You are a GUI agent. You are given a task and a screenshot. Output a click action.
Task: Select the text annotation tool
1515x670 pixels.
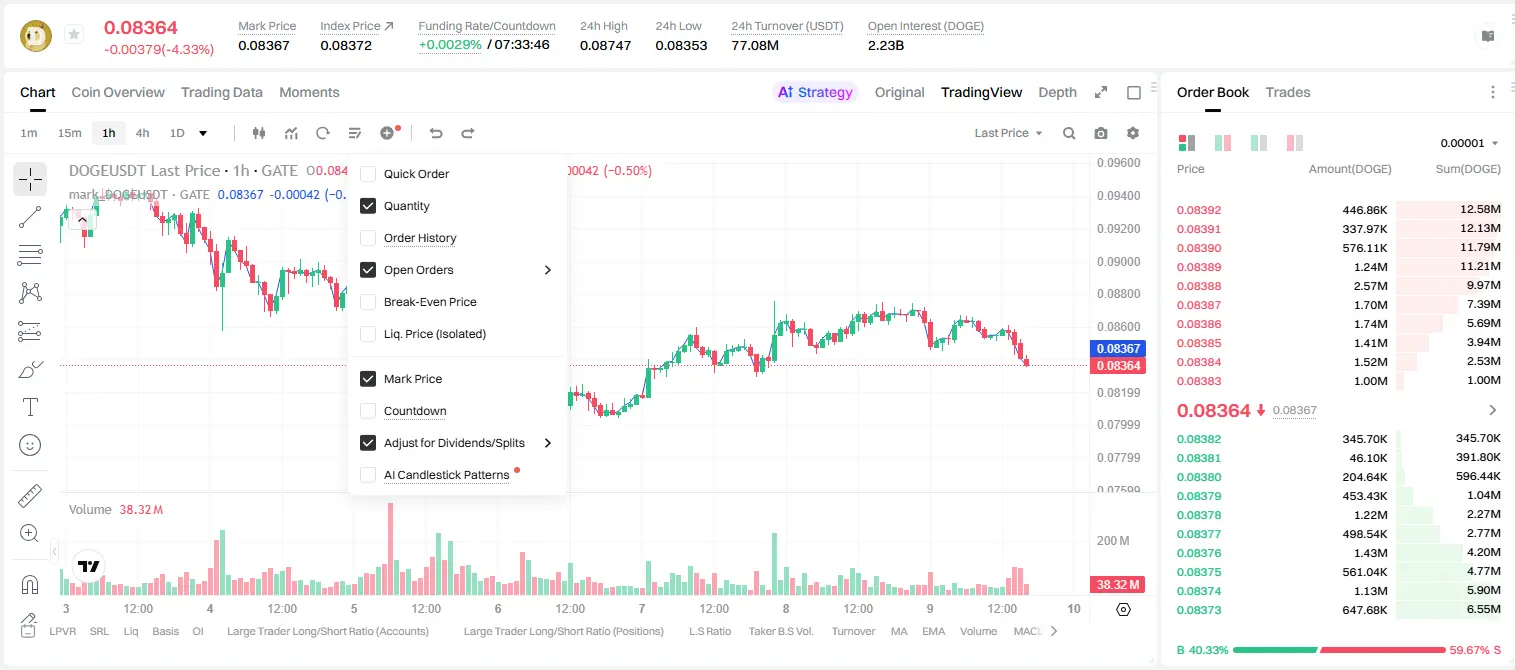pyautogui.click(x=30, y=407)
